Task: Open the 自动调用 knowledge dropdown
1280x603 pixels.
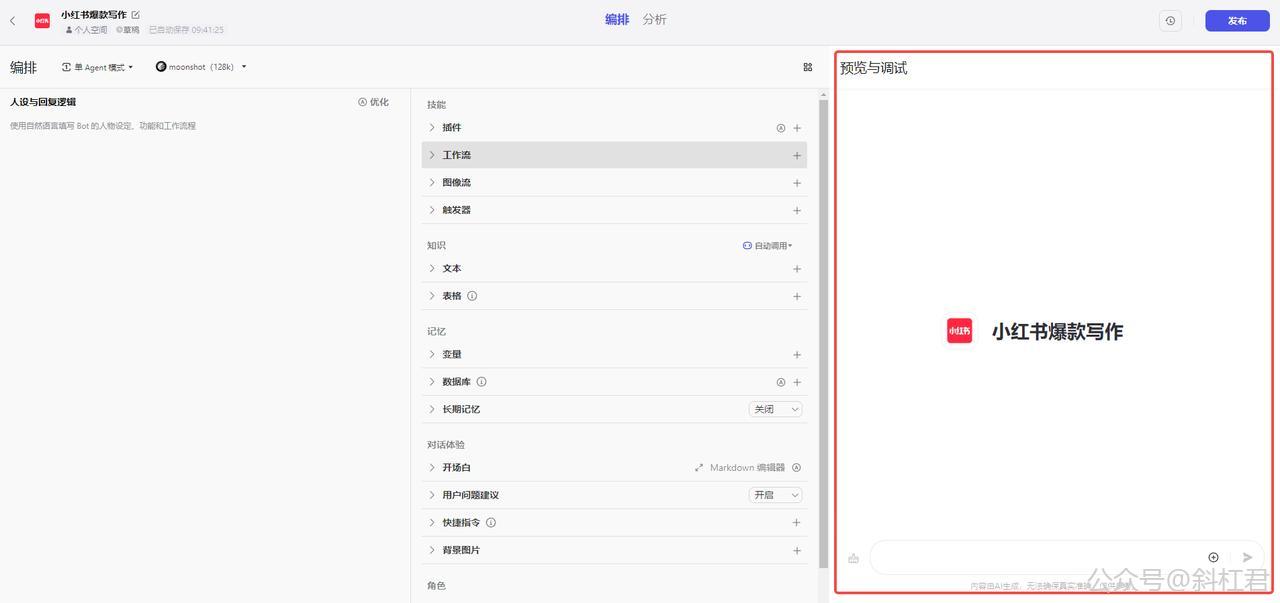Action: click(x=768, y=245)
